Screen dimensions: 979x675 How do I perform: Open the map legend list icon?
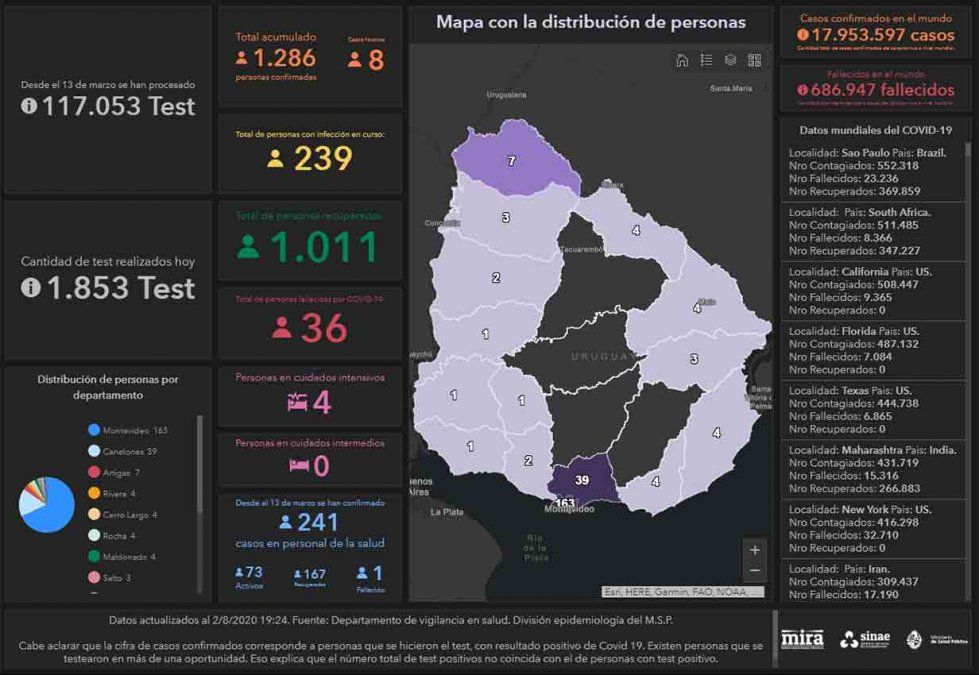pyautogui.click(x=706, y=60)
